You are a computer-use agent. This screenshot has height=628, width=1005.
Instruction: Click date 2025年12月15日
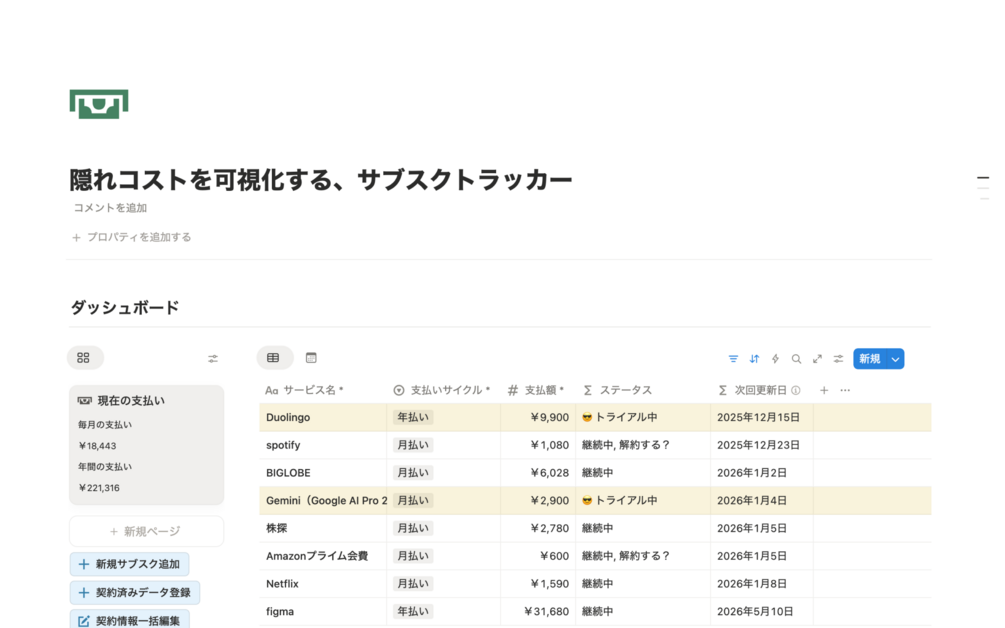point(758,417)
